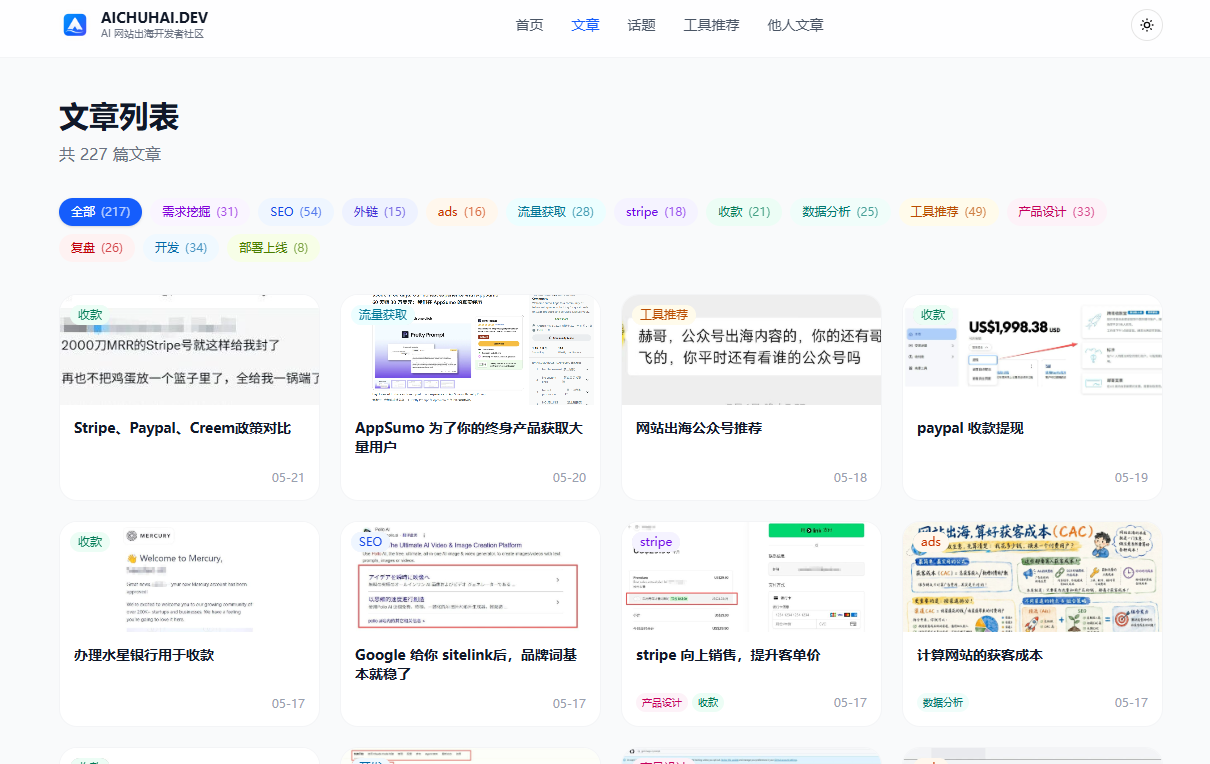This screenshot has width=1210, height=764.
Task: Click SEO badge on Google sitelink thumbnail
Action: pyautogui.click(x=370, y=541)
